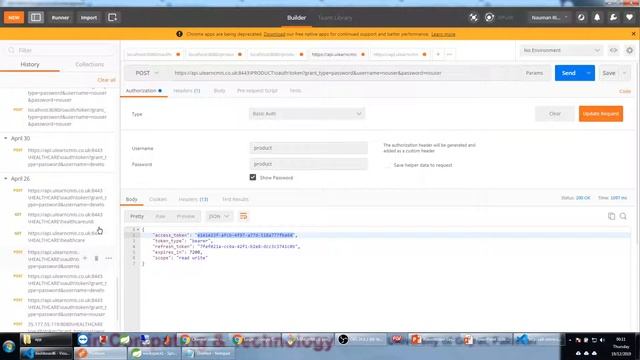Viewport: 640px width, 360px height.
Task: Click the circular status icon beside account
Action: pos(581,18)
